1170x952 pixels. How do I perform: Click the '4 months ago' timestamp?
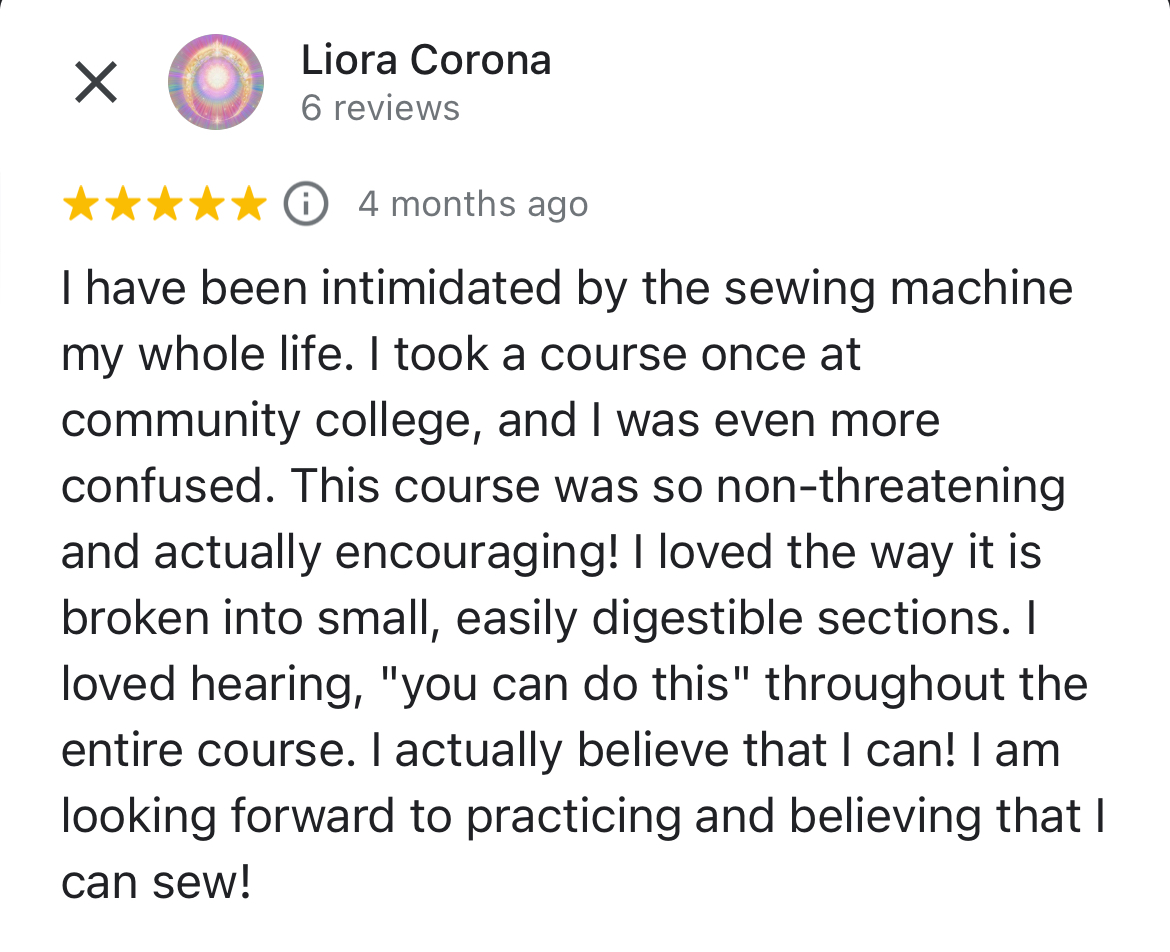tap(473, 204)
